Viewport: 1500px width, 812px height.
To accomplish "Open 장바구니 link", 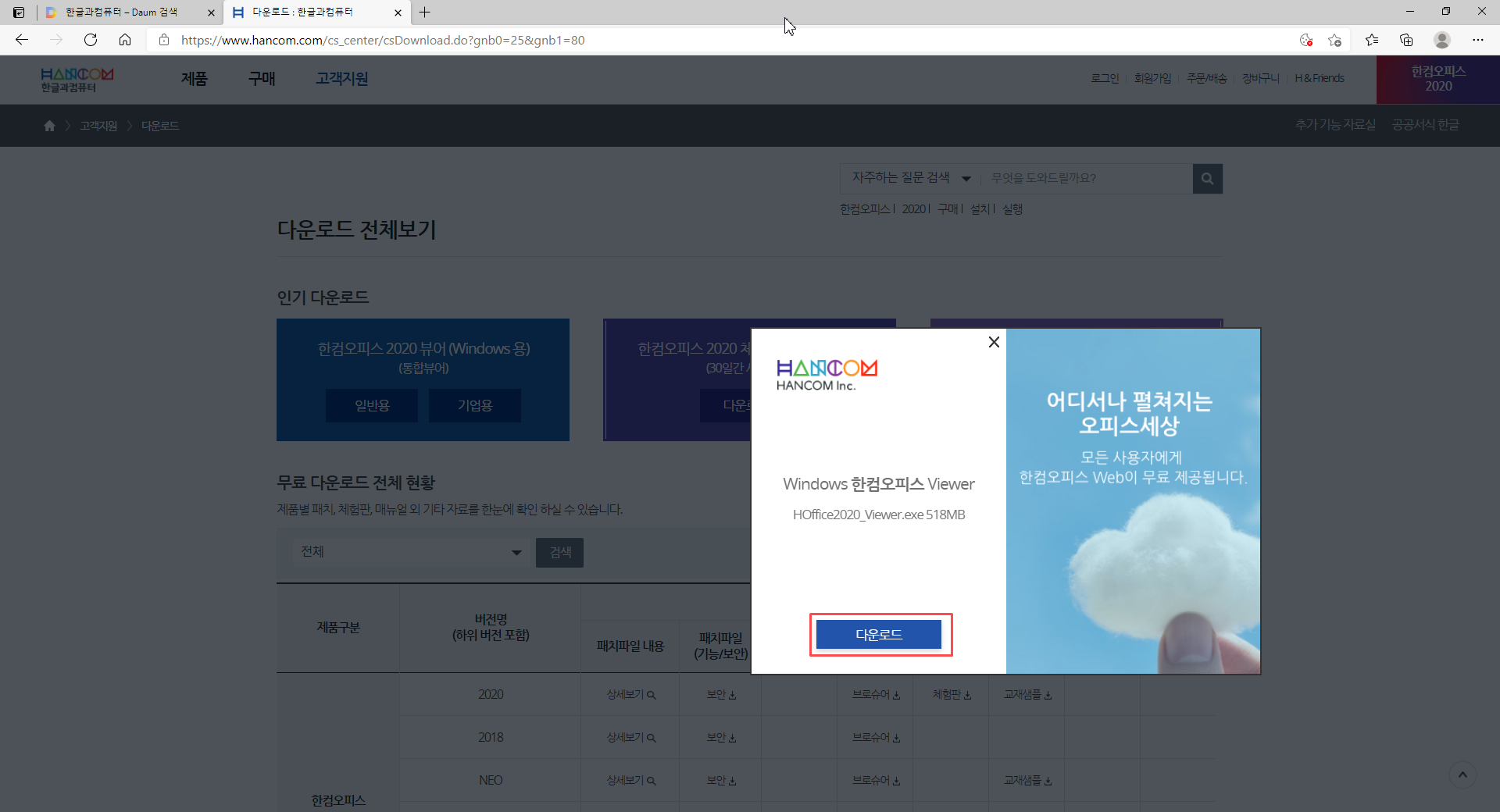I will coord(1260,78).
